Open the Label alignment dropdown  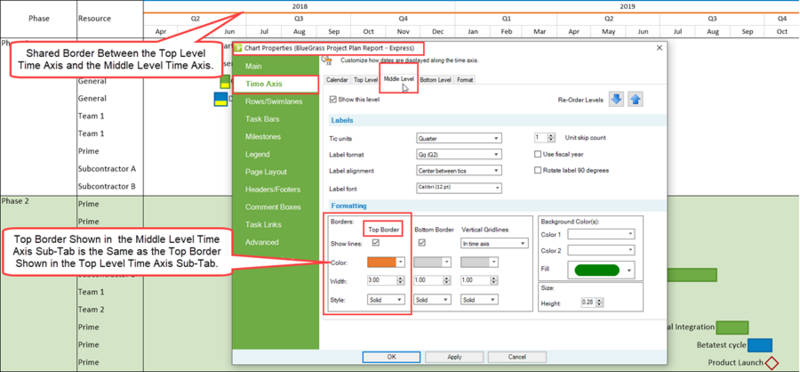[x=459, y=170]
